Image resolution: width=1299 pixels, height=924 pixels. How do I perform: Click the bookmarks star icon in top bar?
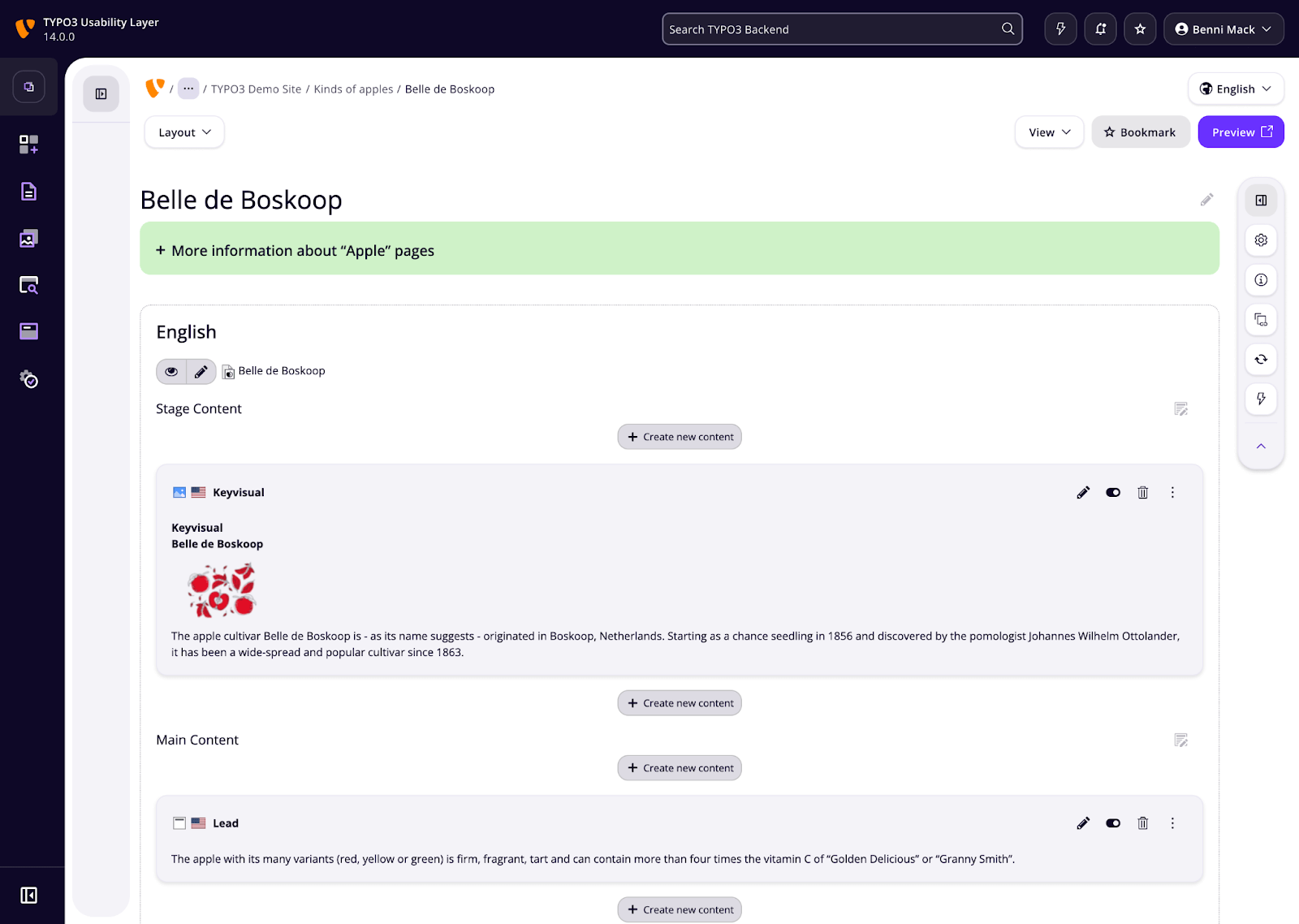click(x=1140, y=29)
